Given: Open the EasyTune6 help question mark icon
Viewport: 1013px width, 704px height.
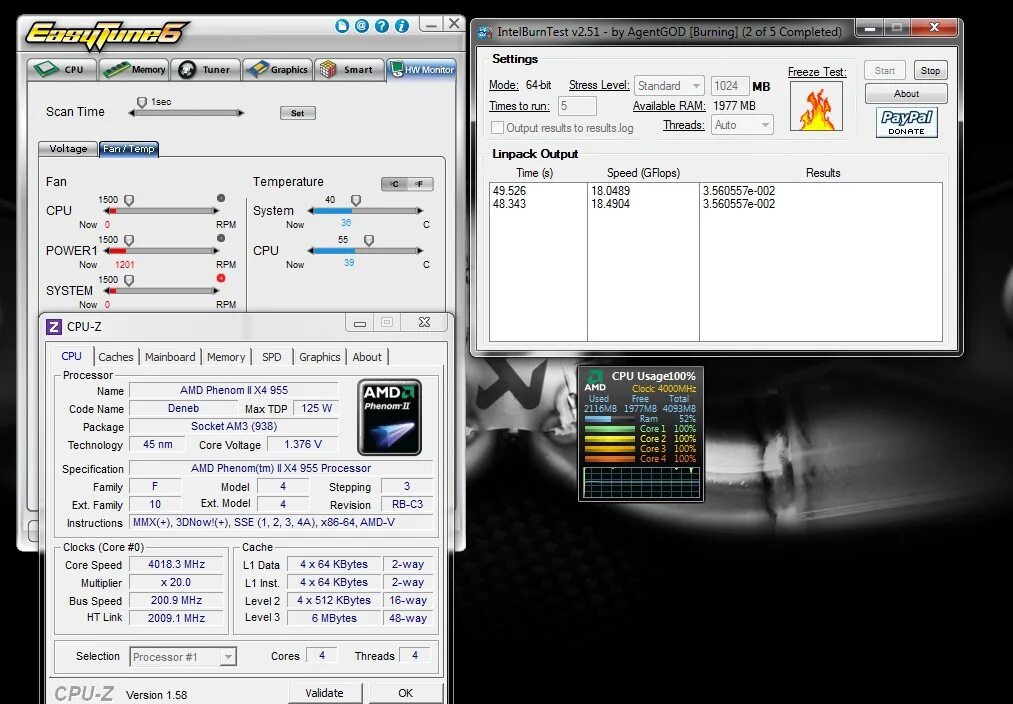Looking at the screenshot, I should point(382,26).
